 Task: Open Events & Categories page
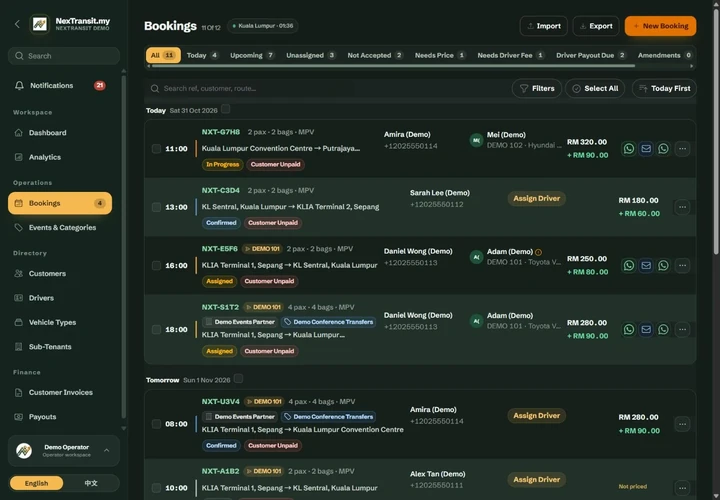pyautogui.click(x=60, y=227)
